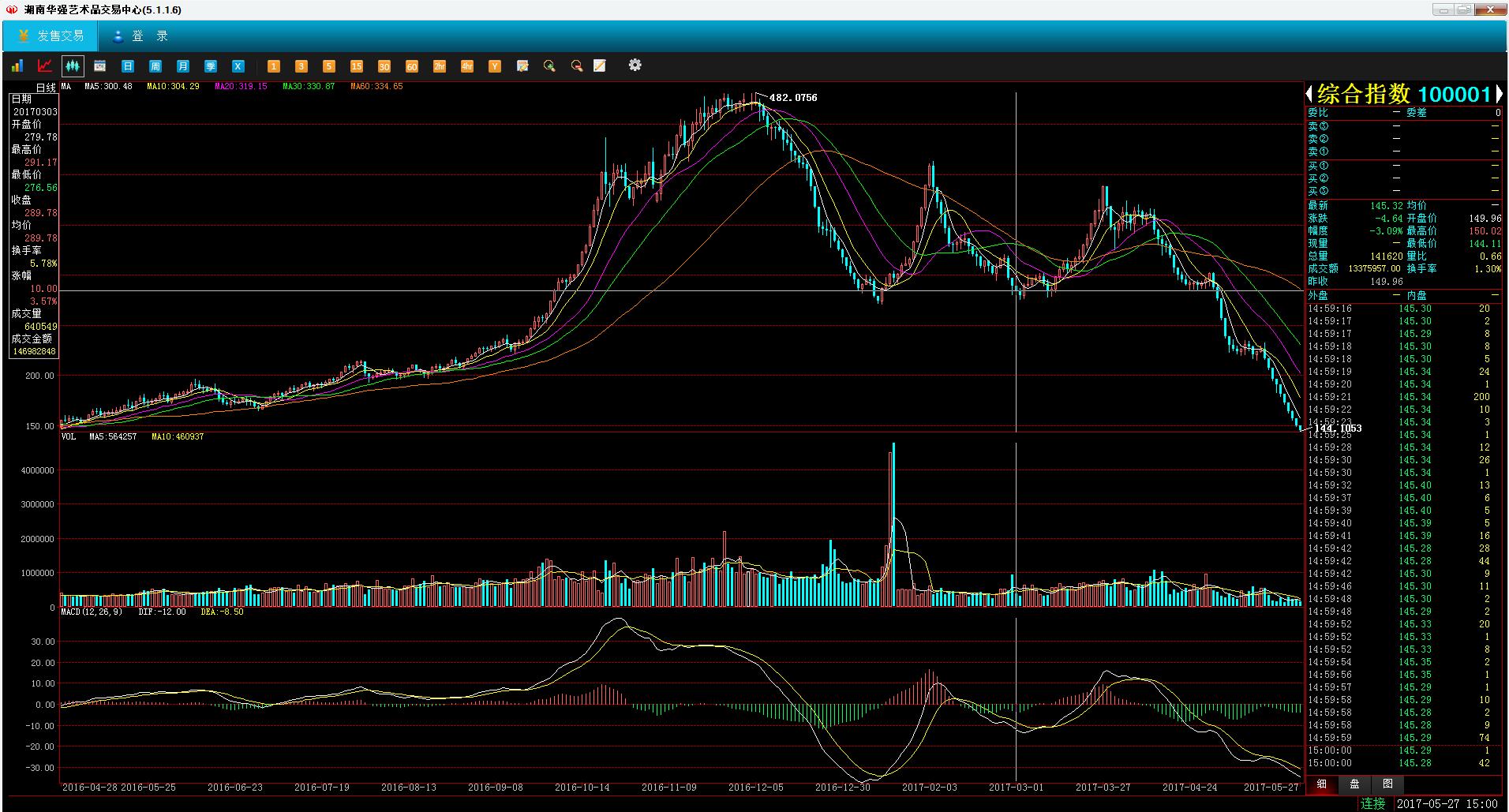Click the MA20:319.15 indicator label

[x=241, y=87]
